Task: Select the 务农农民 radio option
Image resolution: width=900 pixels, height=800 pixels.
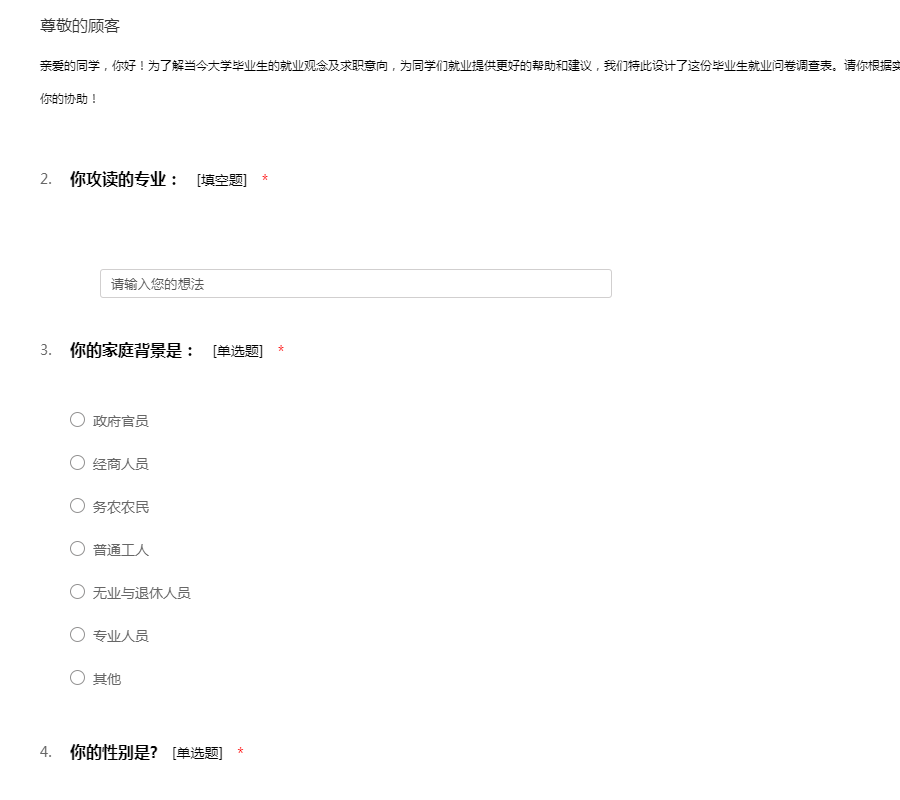Action: (77, 506)
